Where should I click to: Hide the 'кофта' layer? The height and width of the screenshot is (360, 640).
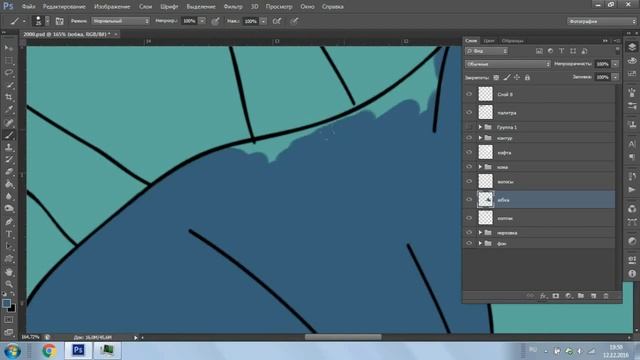click(469, 152)
